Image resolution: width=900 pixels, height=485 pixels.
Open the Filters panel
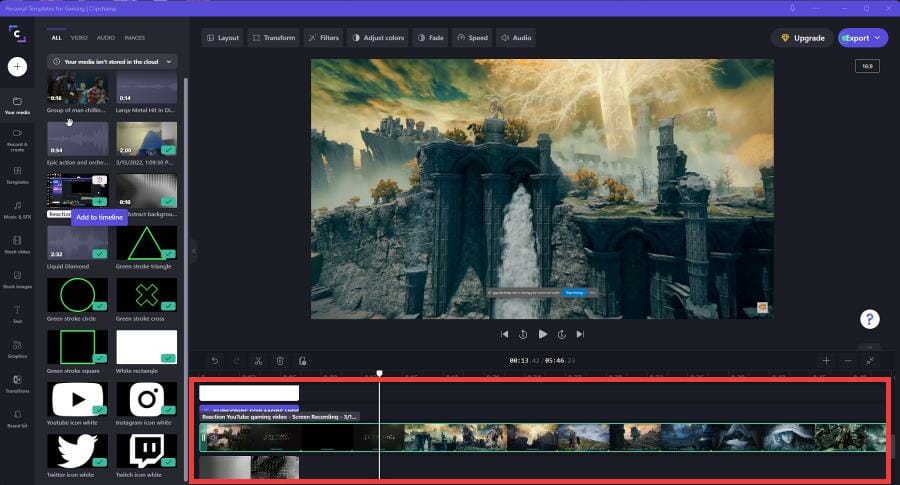324,38
